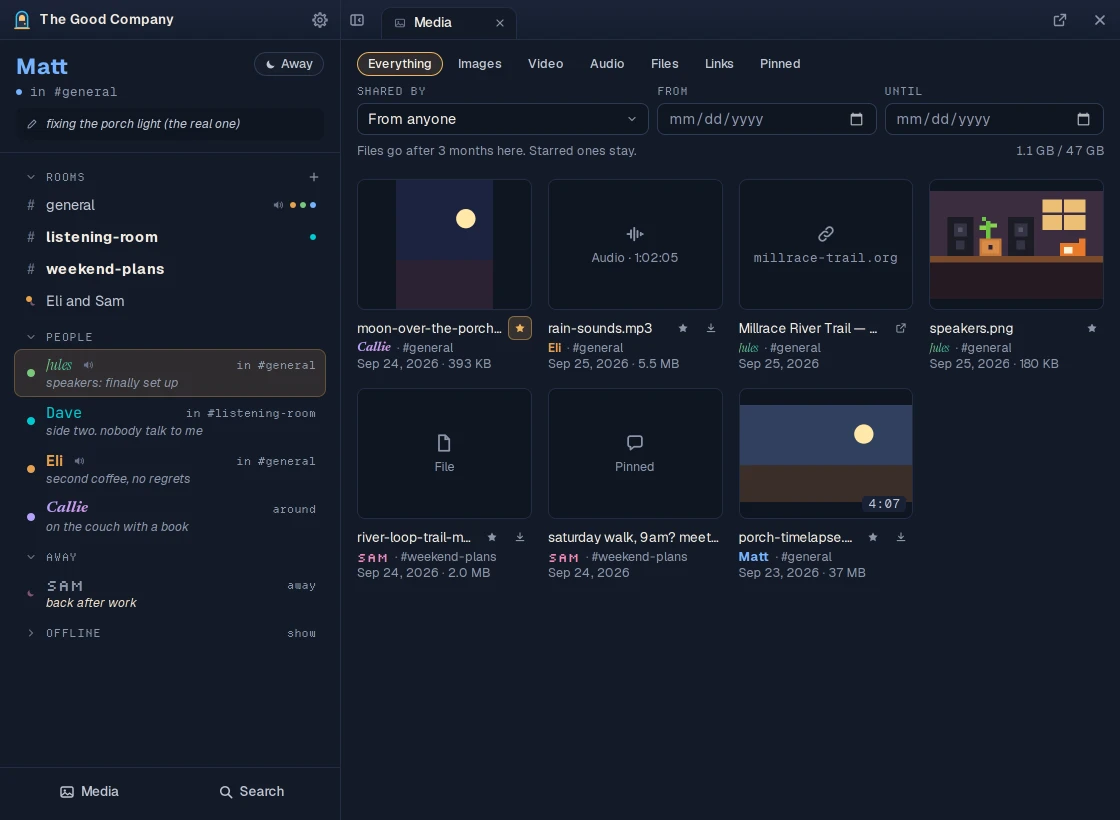Click the UNTIL date field
Viewport: 1120px width, 820px height.
994,119
